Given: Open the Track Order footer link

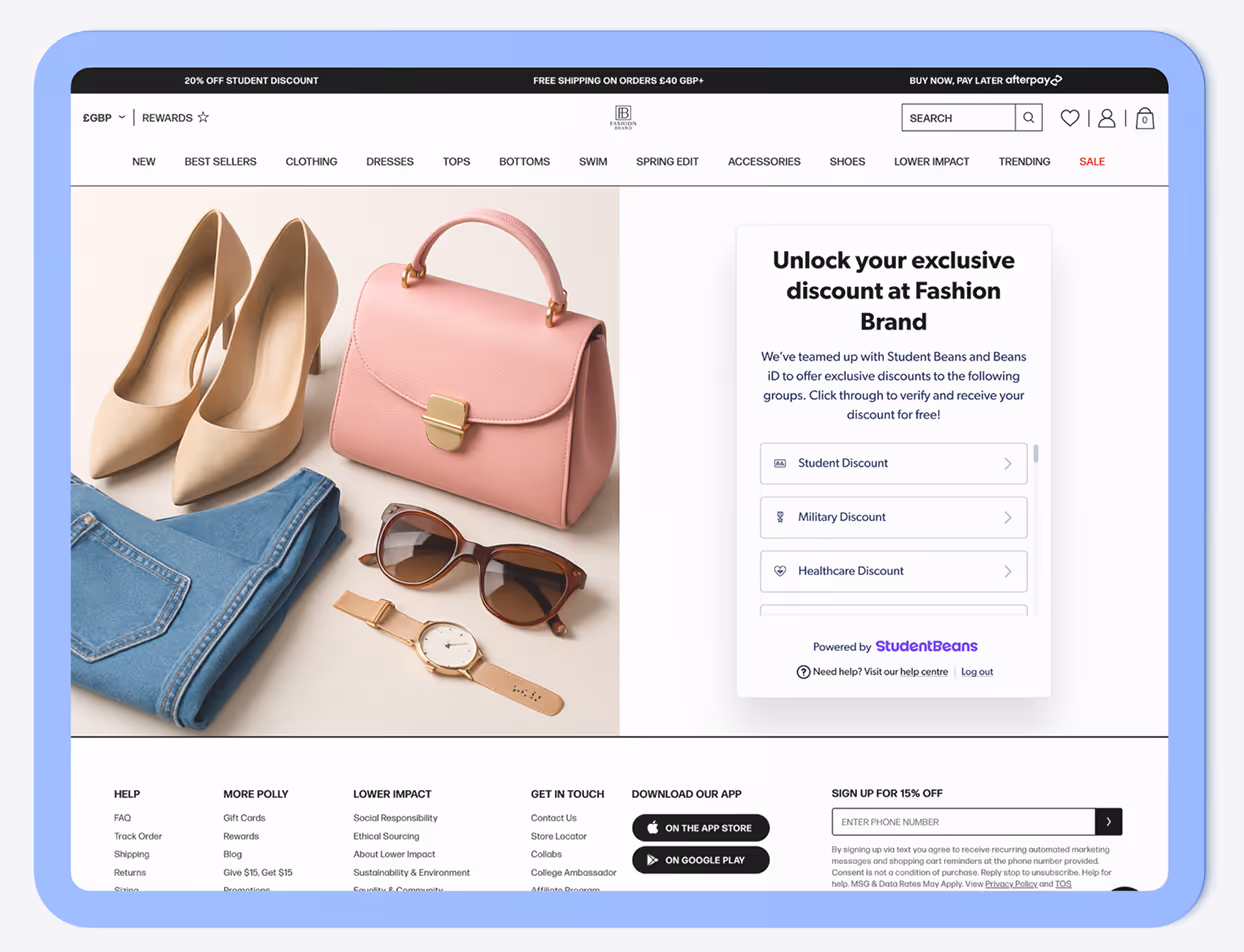Looking at the screenshot, I should (x=138, y=836).
